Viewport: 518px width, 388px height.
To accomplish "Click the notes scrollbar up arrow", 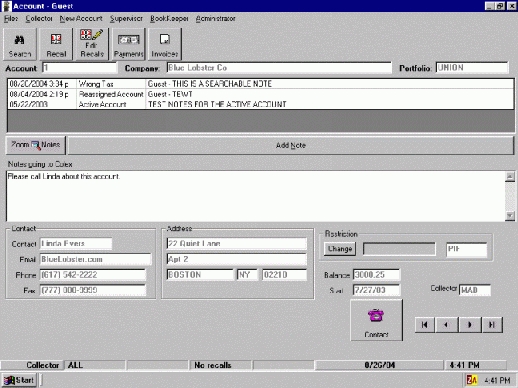I will [510, 176].
